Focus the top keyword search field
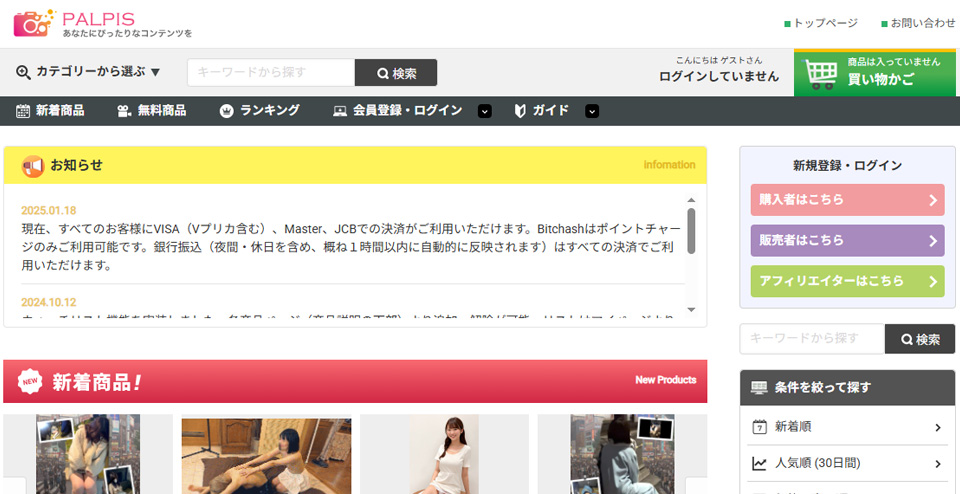The width and height of the screenshot is (960, 494). pyautogui.click(x=271, y=73)
